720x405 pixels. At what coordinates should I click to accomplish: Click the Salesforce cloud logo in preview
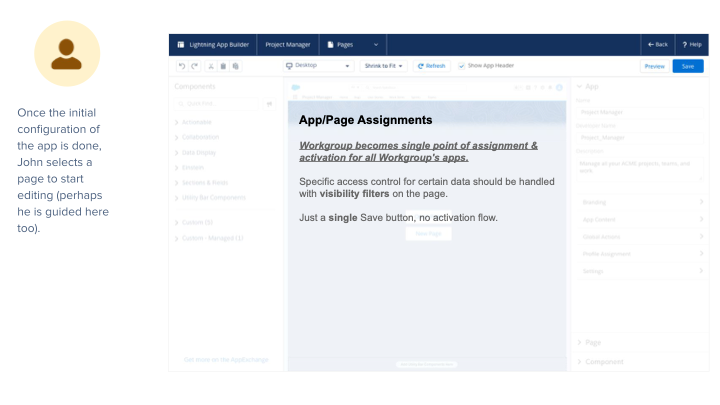[296, 87]
